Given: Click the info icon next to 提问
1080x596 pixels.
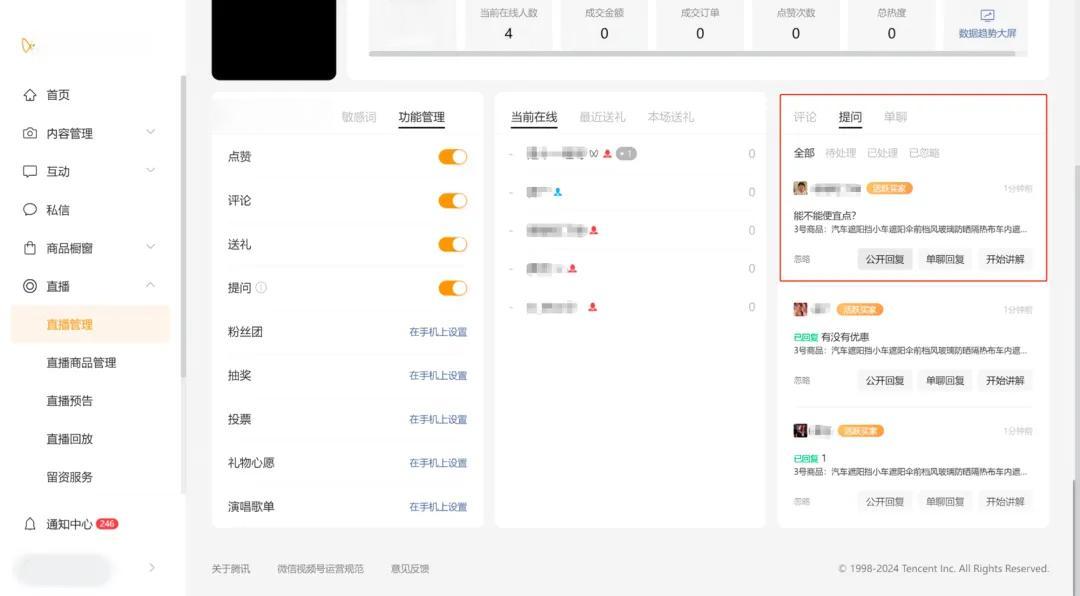Looking at the screenshot, I should (x=261, y=288).
